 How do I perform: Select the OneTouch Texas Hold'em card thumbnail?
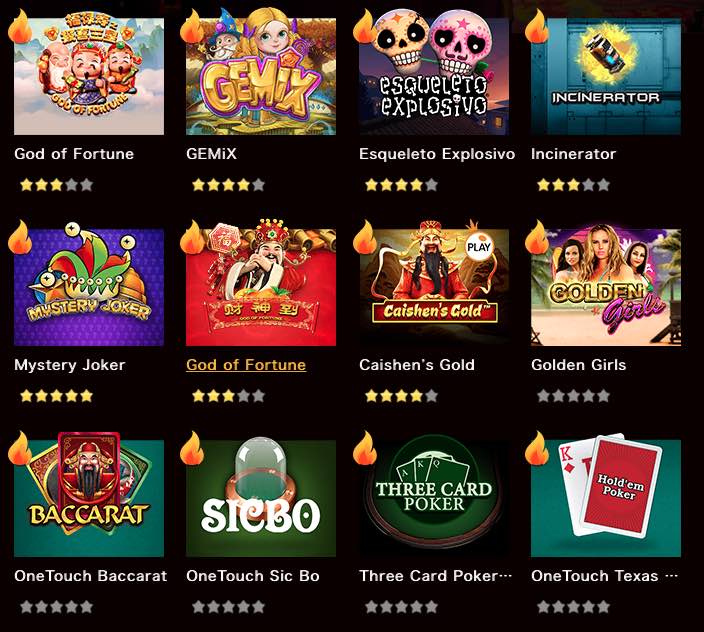point(606,496)
